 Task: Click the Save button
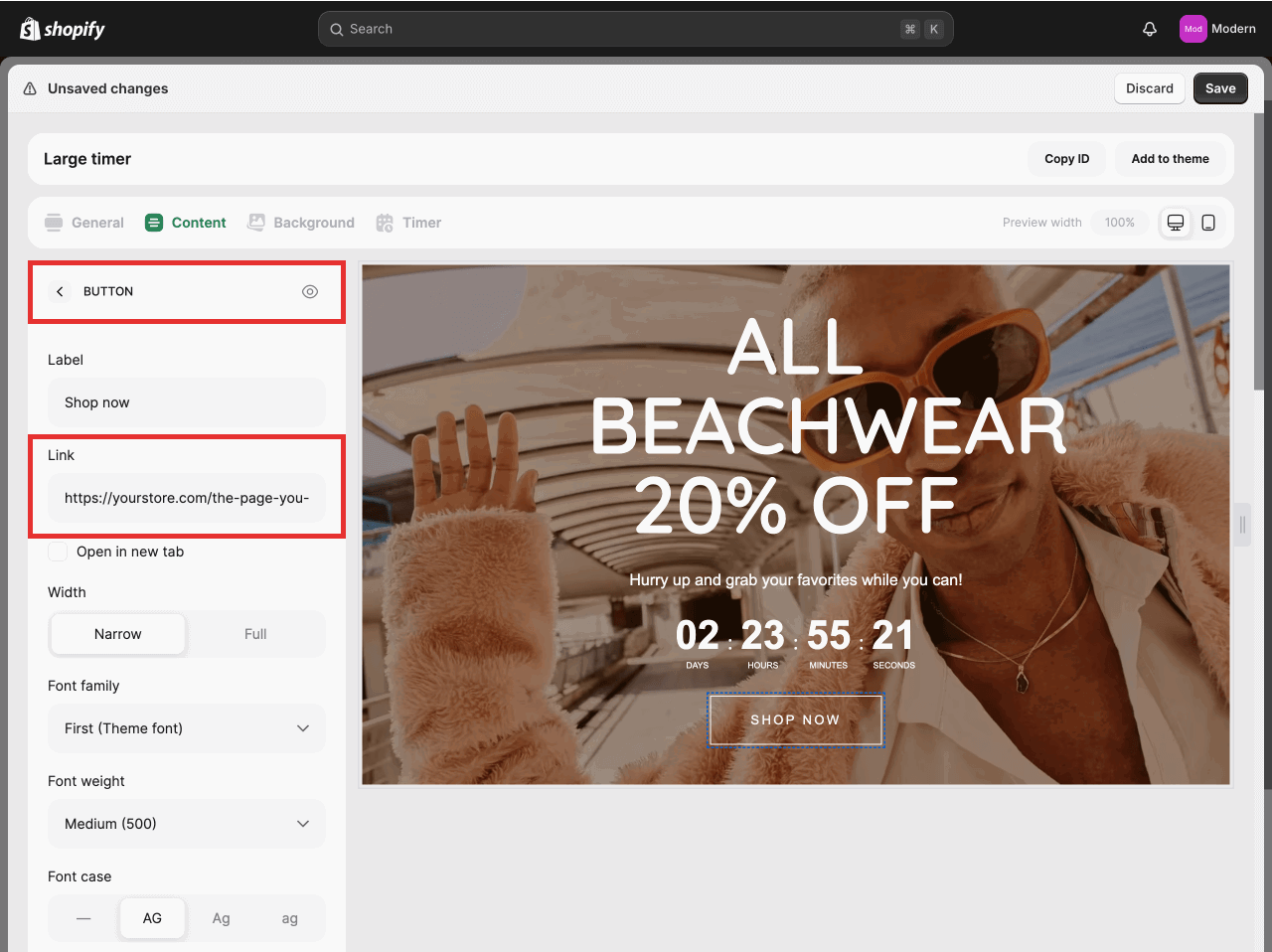(1220, 88)
